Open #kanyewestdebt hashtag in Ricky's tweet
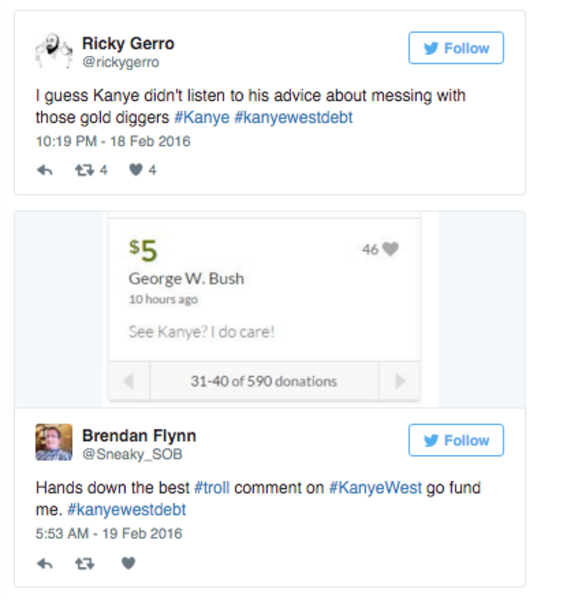Viewport: 567px width, 600px height. pos(293,117)
